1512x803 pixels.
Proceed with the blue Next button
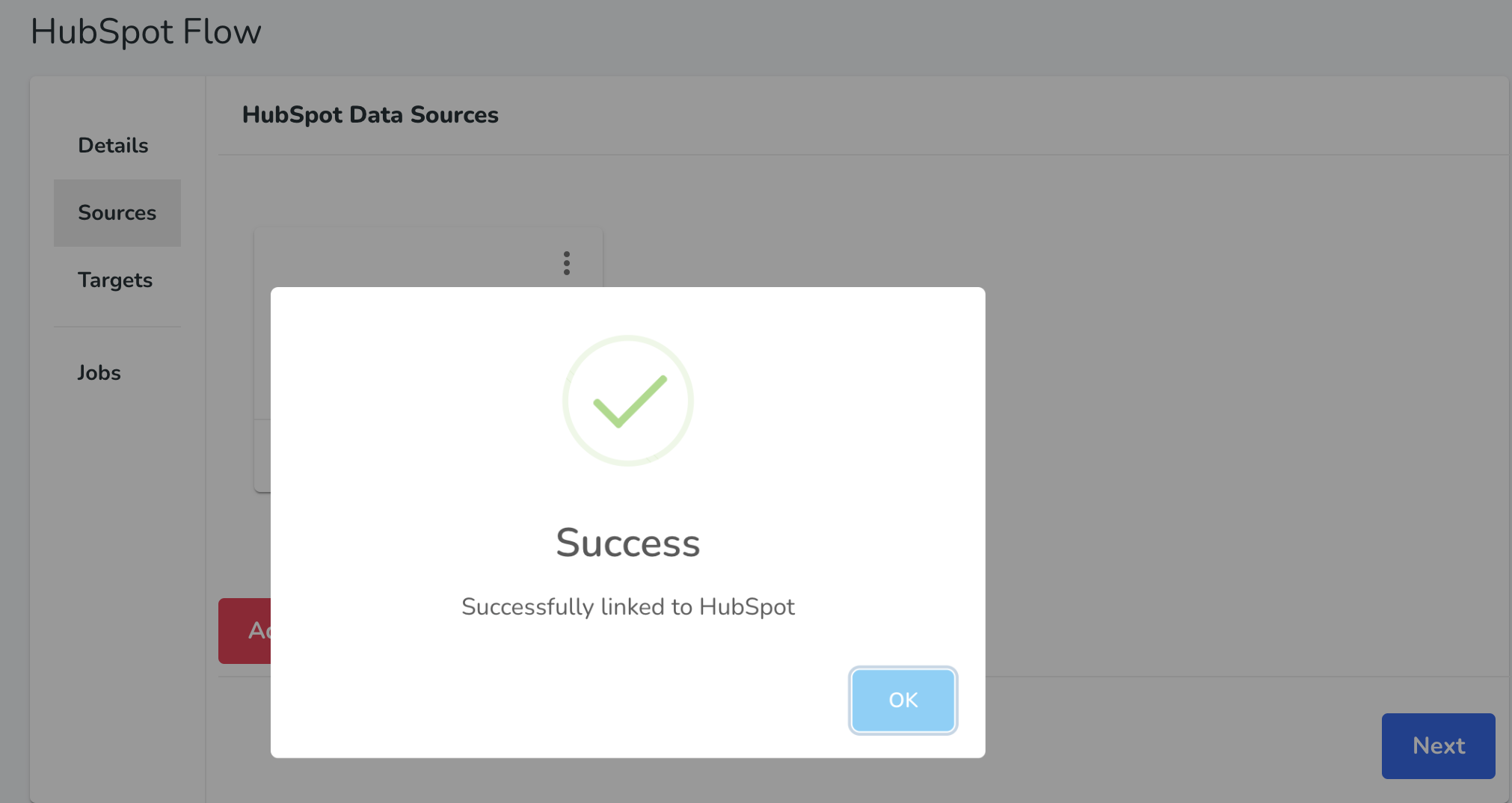1438,745
